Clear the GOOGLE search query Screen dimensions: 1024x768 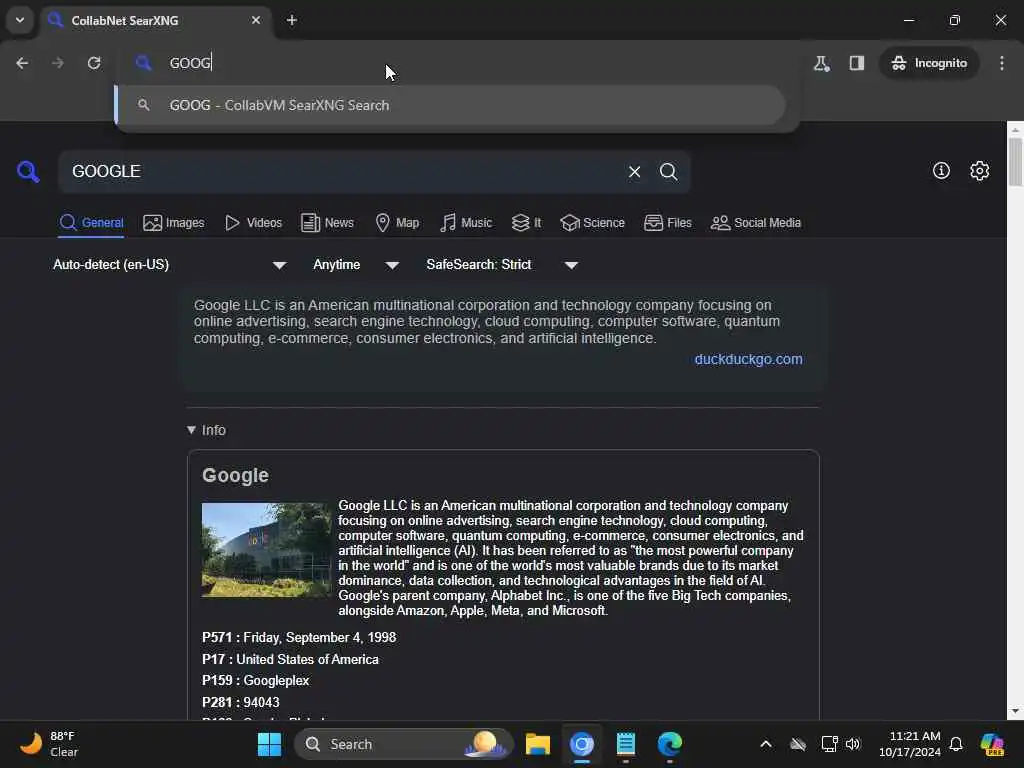(x=634, y=172)
